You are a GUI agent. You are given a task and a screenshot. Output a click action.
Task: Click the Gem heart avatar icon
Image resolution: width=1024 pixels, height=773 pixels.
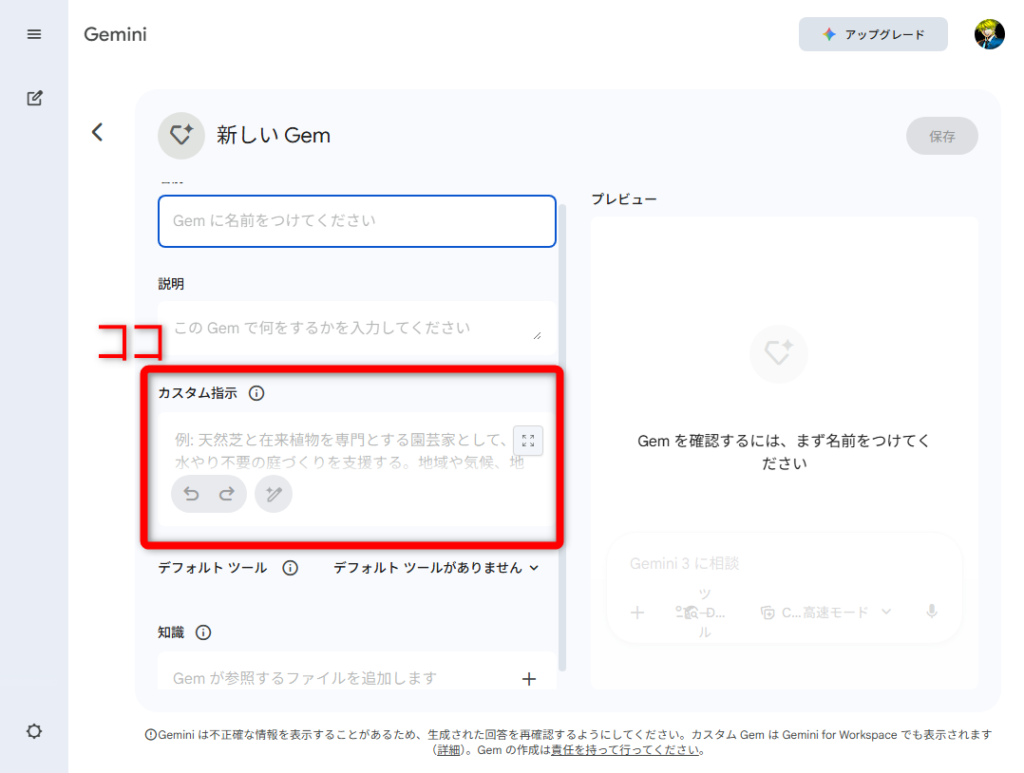pos(181,136)
